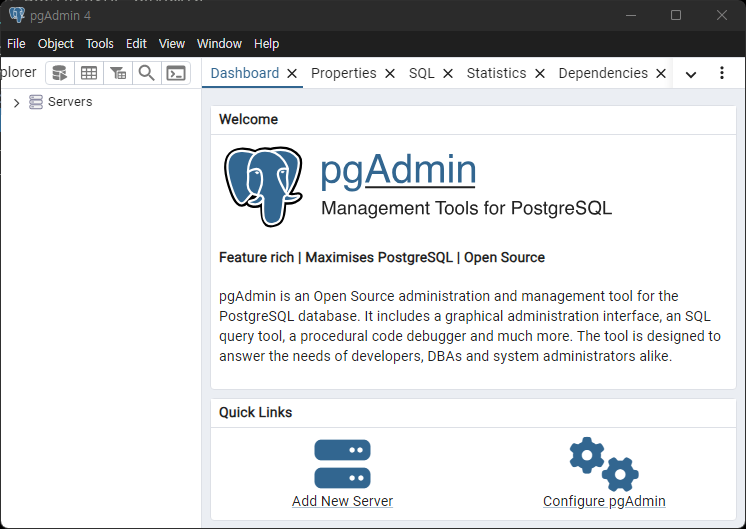Open the three-dot panel options menu
Screen dimensions: 746x529
(722, 73)
